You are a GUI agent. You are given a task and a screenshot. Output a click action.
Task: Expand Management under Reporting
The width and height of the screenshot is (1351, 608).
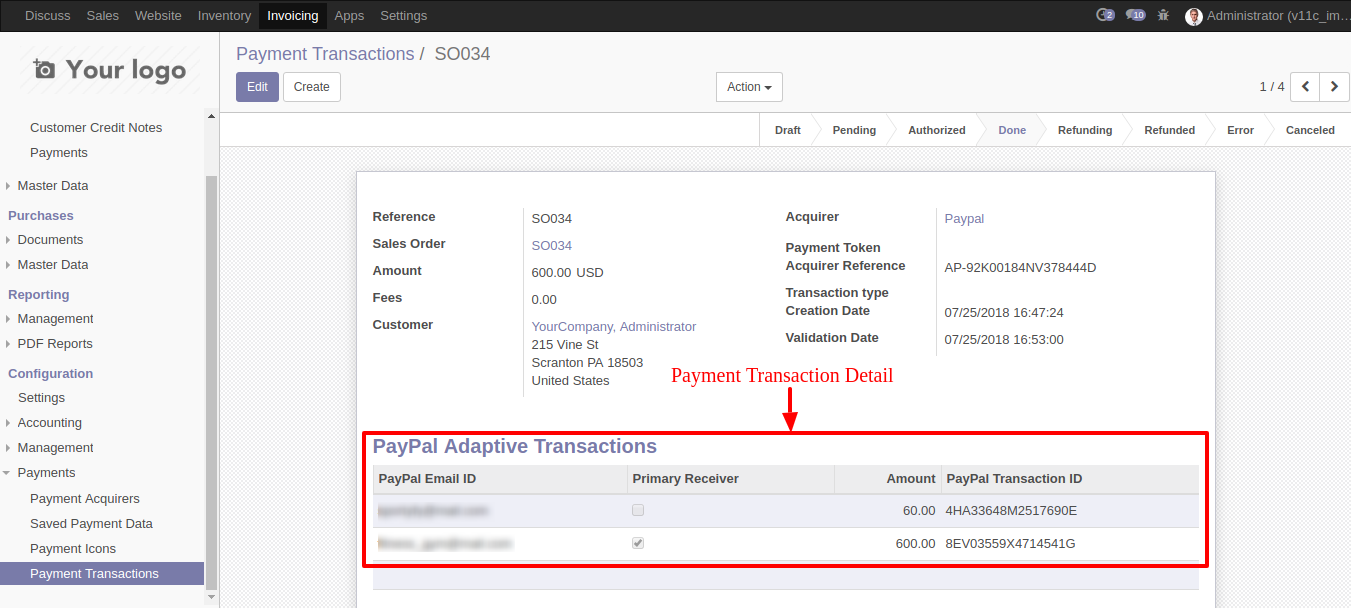tap(55, 319)
